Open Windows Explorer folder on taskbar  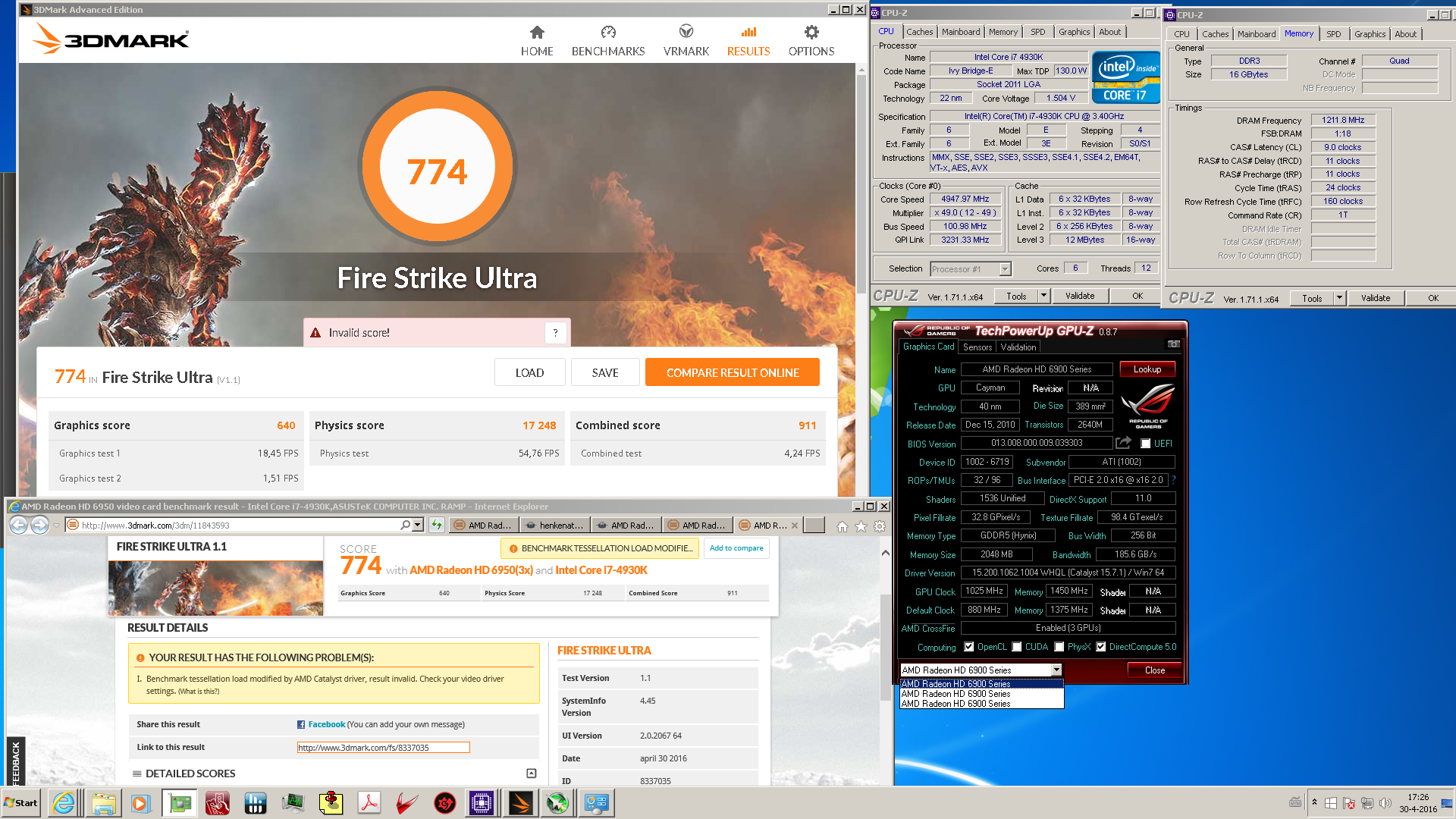[x=103, y=803]
